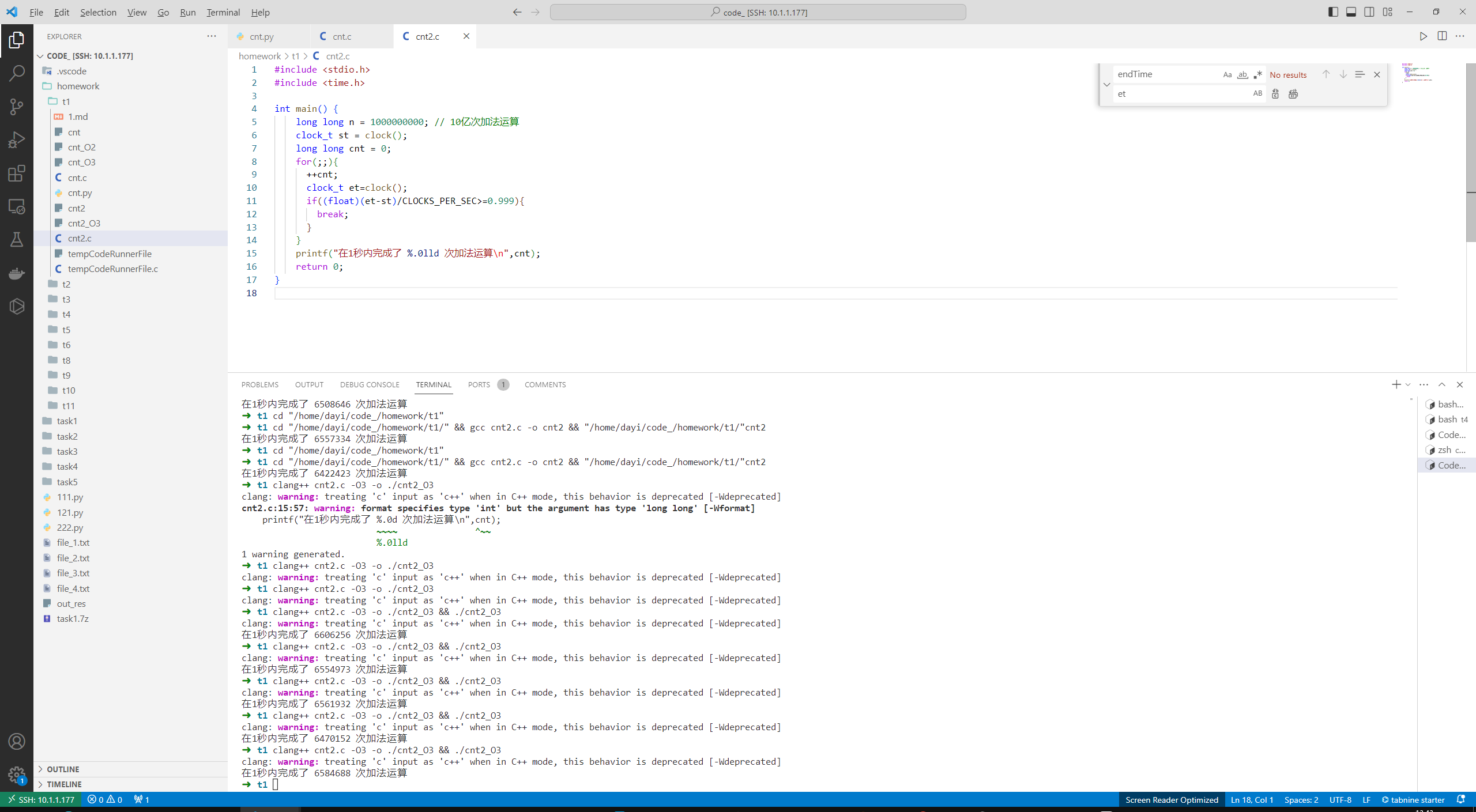The image size is (1476, 812).
Task: Collapse the replace row in find widget
Action: 1106,84
